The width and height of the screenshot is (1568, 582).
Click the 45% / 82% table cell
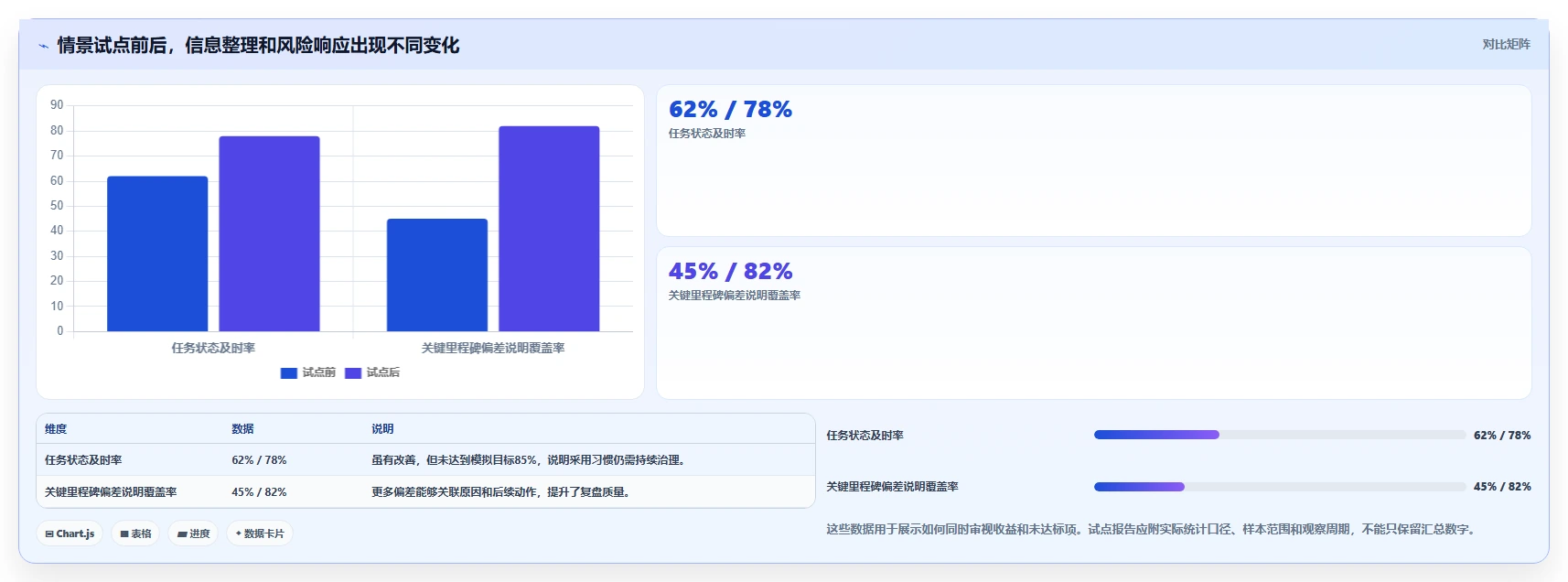(x=259, y=492)
